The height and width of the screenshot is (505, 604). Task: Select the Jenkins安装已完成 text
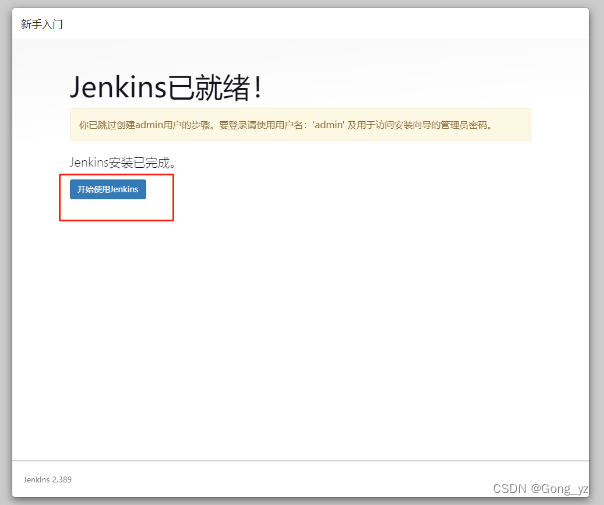[x=123, y=163]
